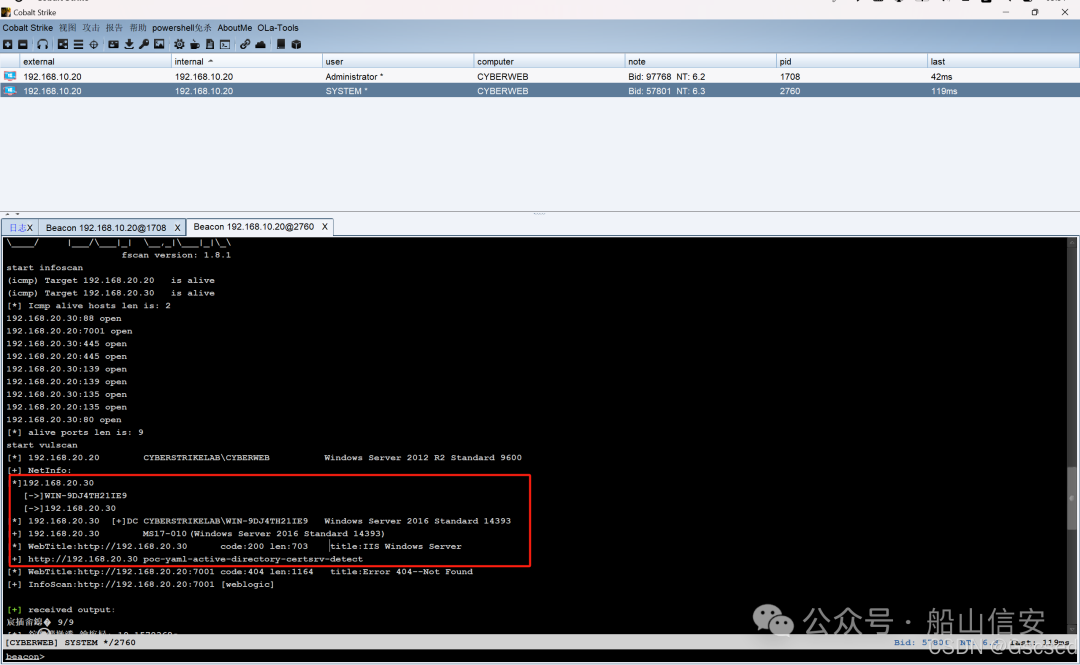Click CYBERWEB in the Administrator row
1080x665 pixels.
pos(503,76)
